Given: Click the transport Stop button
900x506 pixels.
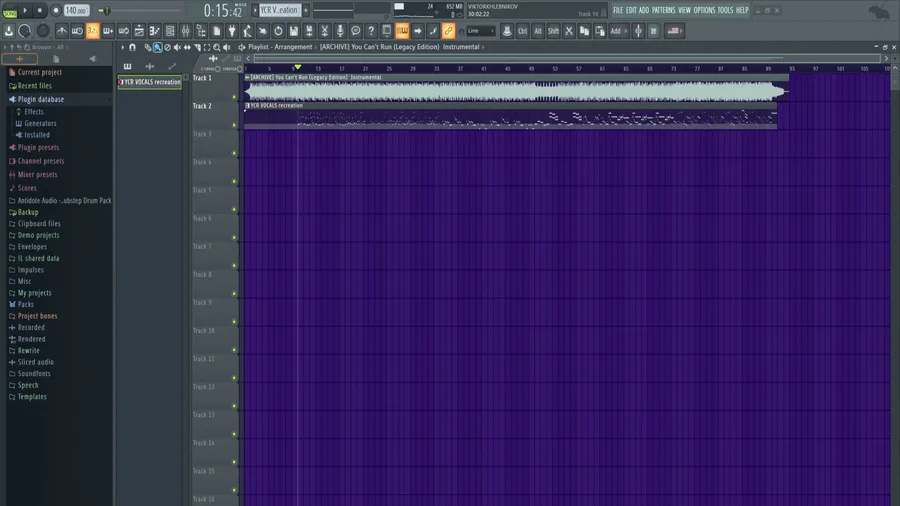Looking at the screenshot, I should pyautogui.click(x=40, y=10).
